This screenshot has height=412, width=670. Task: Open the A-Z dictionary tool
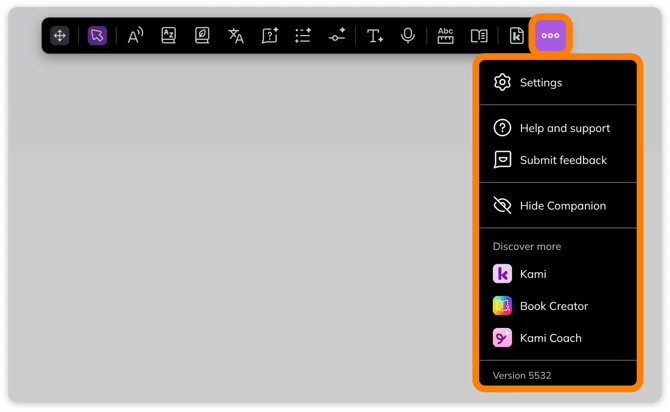click(x=169, y=35)
